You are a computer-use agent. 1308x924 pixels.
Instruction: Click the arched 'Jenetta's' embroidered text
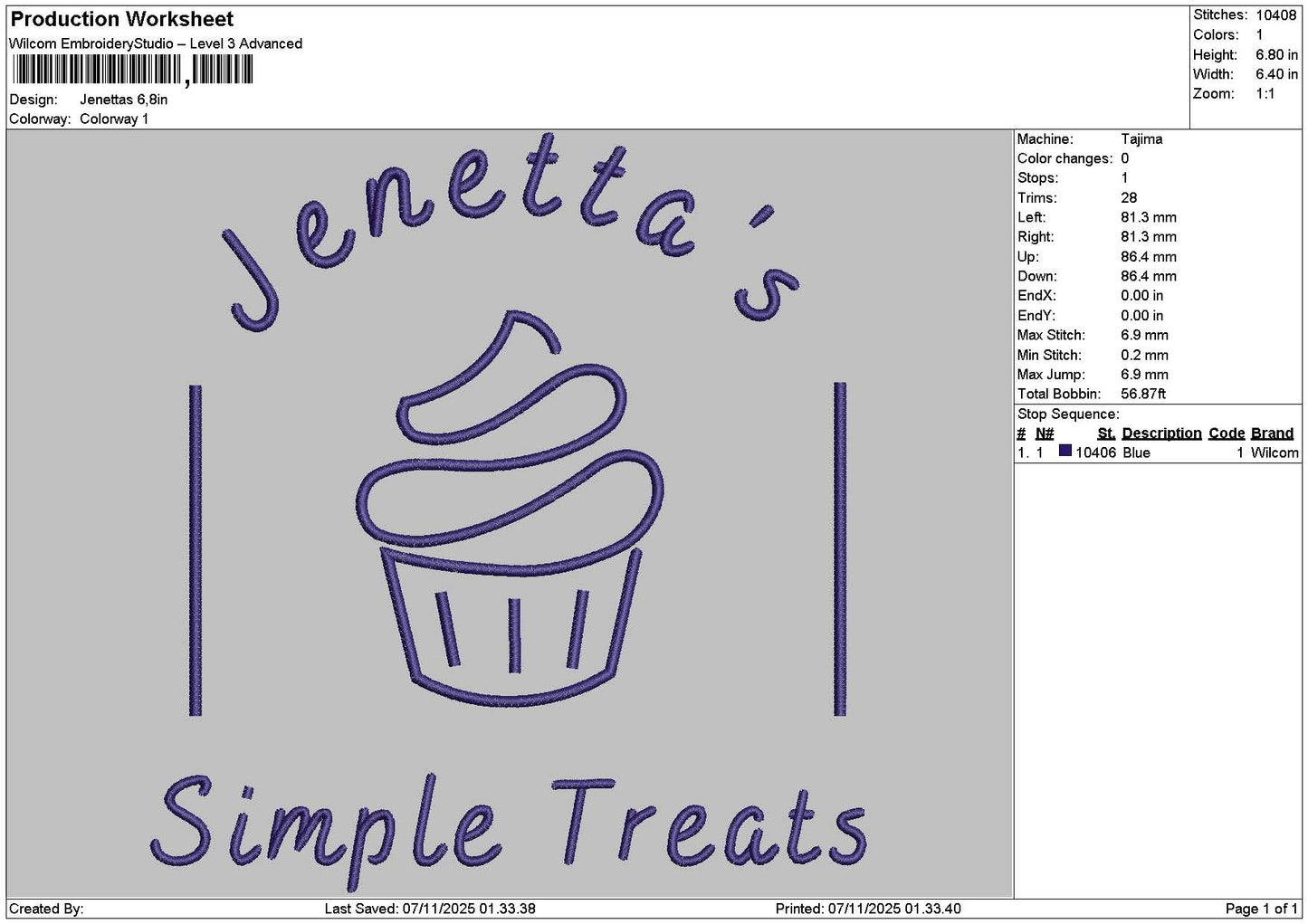click(512, 233)
